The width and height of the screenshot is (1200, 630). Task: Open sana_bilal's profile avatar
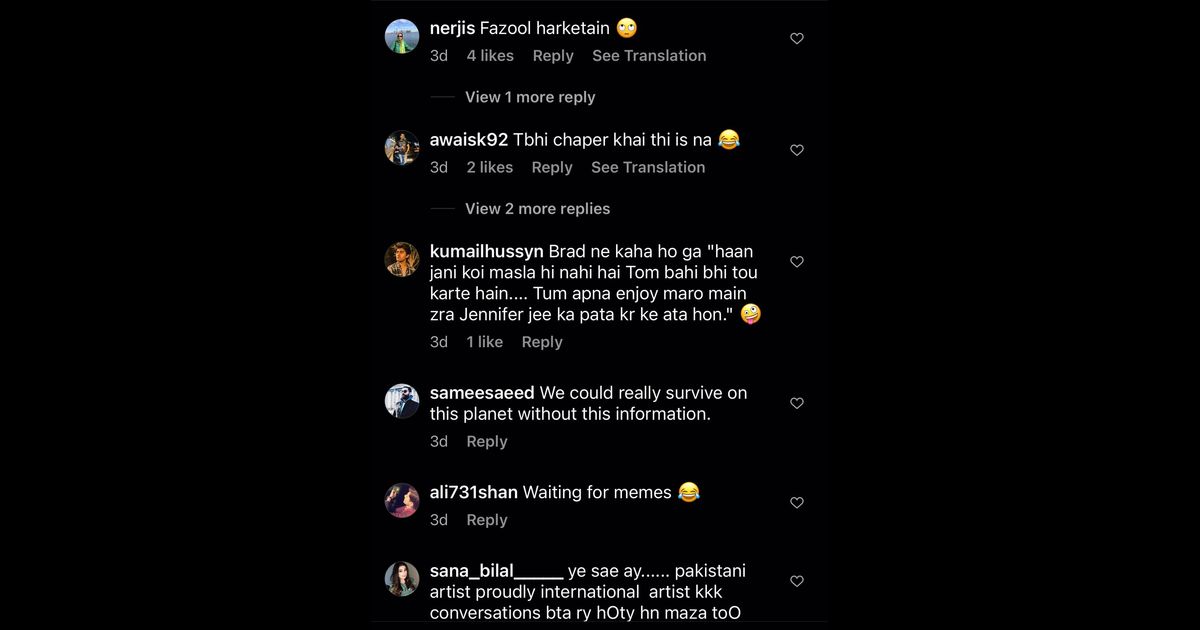[x=402, y=579]
